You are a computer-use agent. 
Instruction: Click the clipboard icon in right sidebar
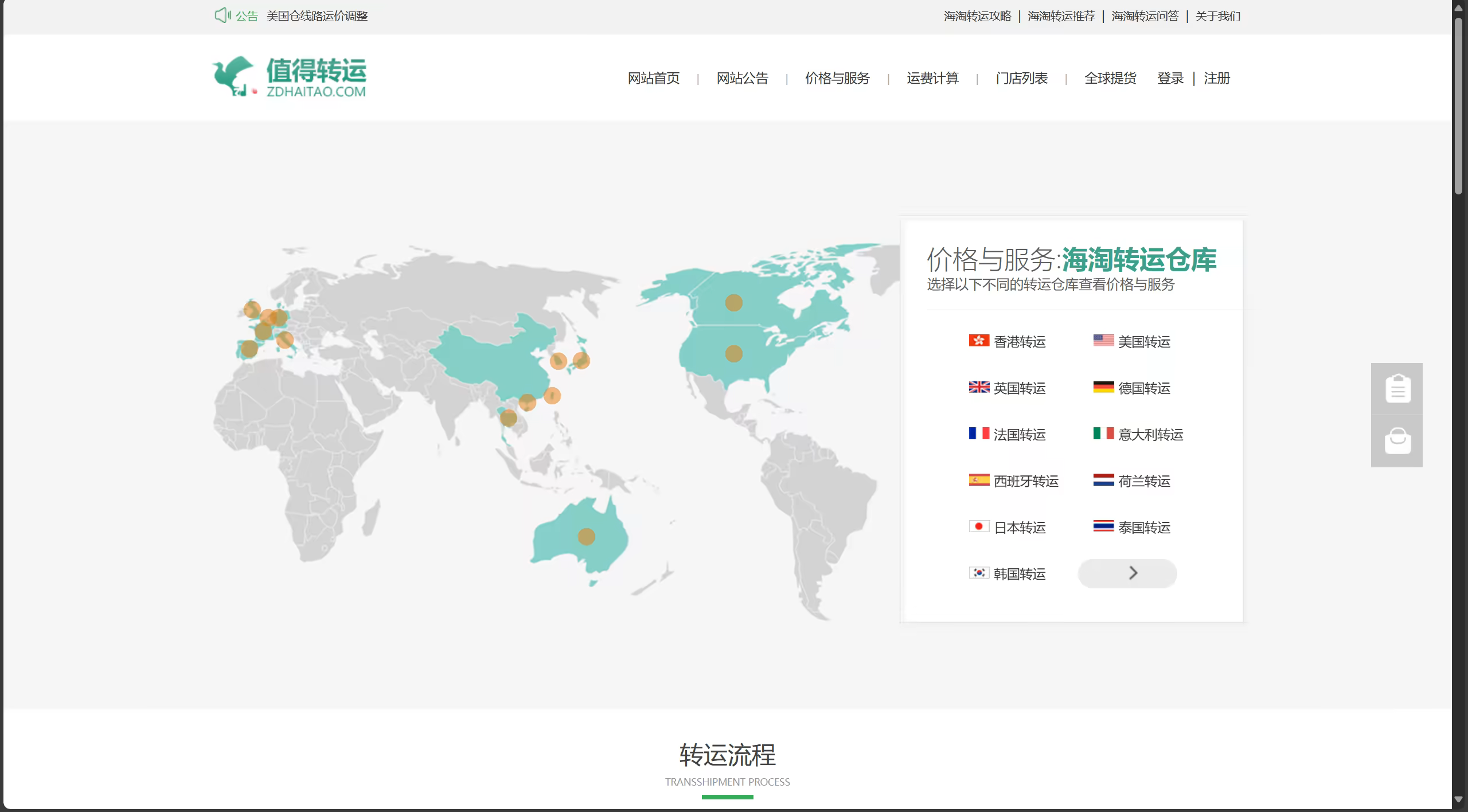pos(1397,389)
